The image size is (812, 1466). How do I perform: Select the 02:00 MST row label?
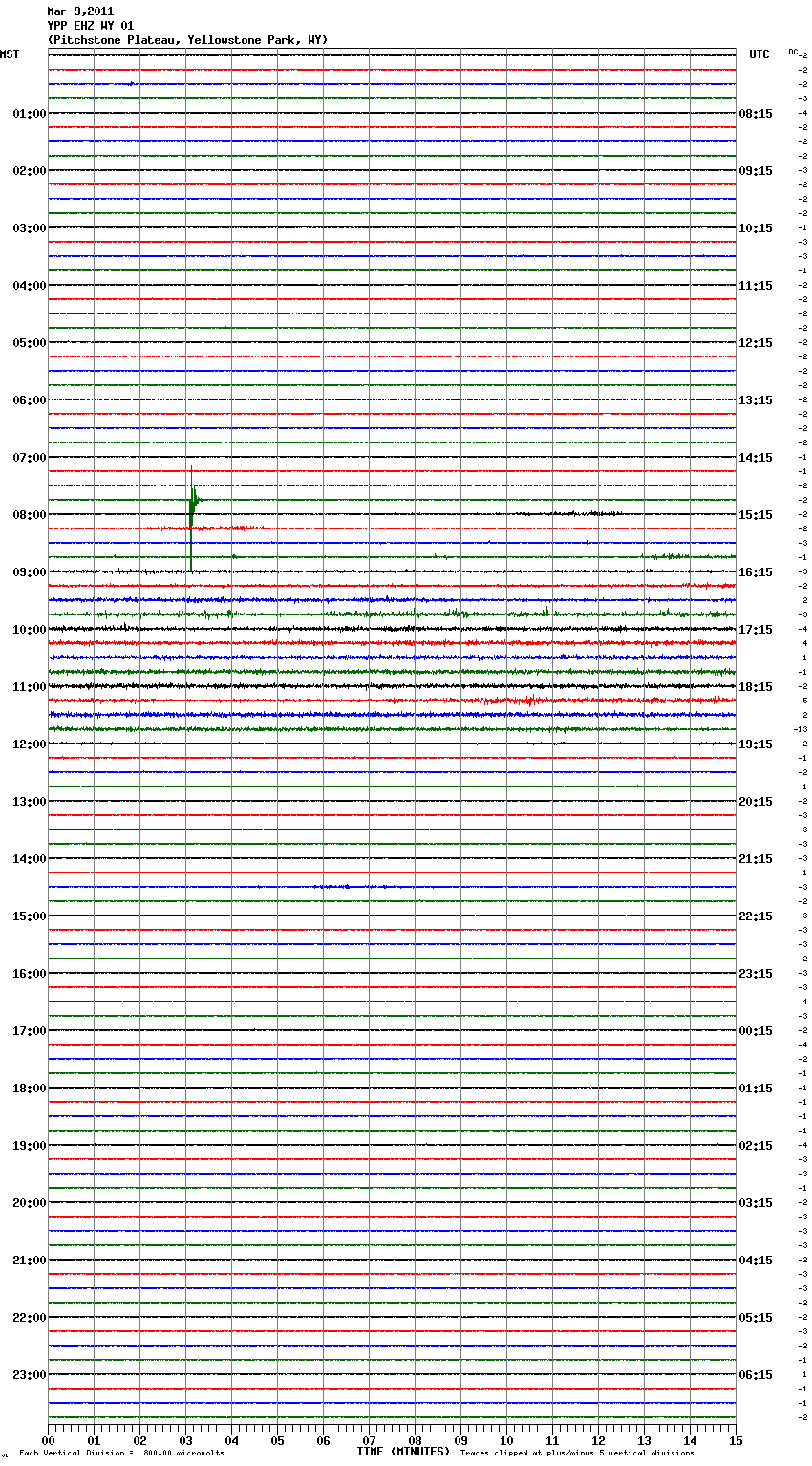click(30, 171)
